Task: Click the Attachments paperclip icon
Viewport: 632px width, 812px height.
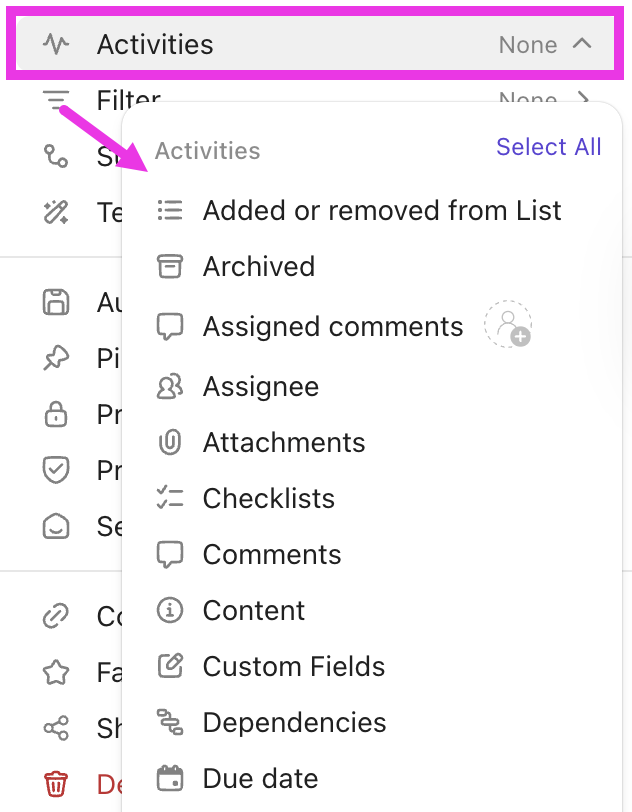Action: tap(170, 442)
